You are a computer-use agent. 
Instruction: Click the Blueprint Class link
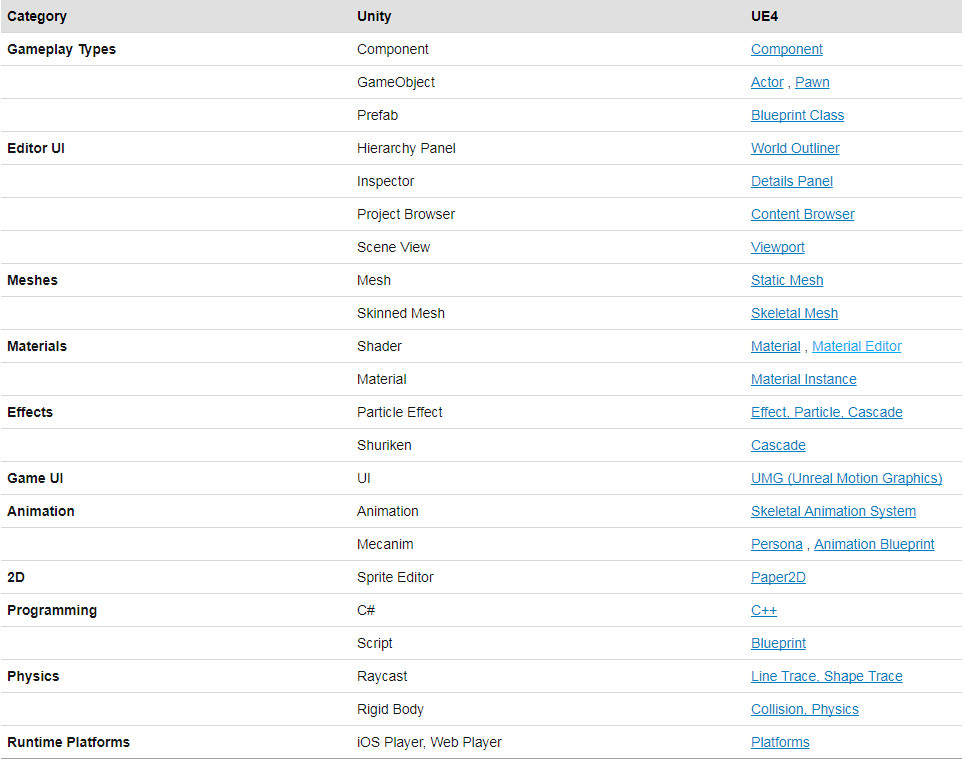pos(797,115)
